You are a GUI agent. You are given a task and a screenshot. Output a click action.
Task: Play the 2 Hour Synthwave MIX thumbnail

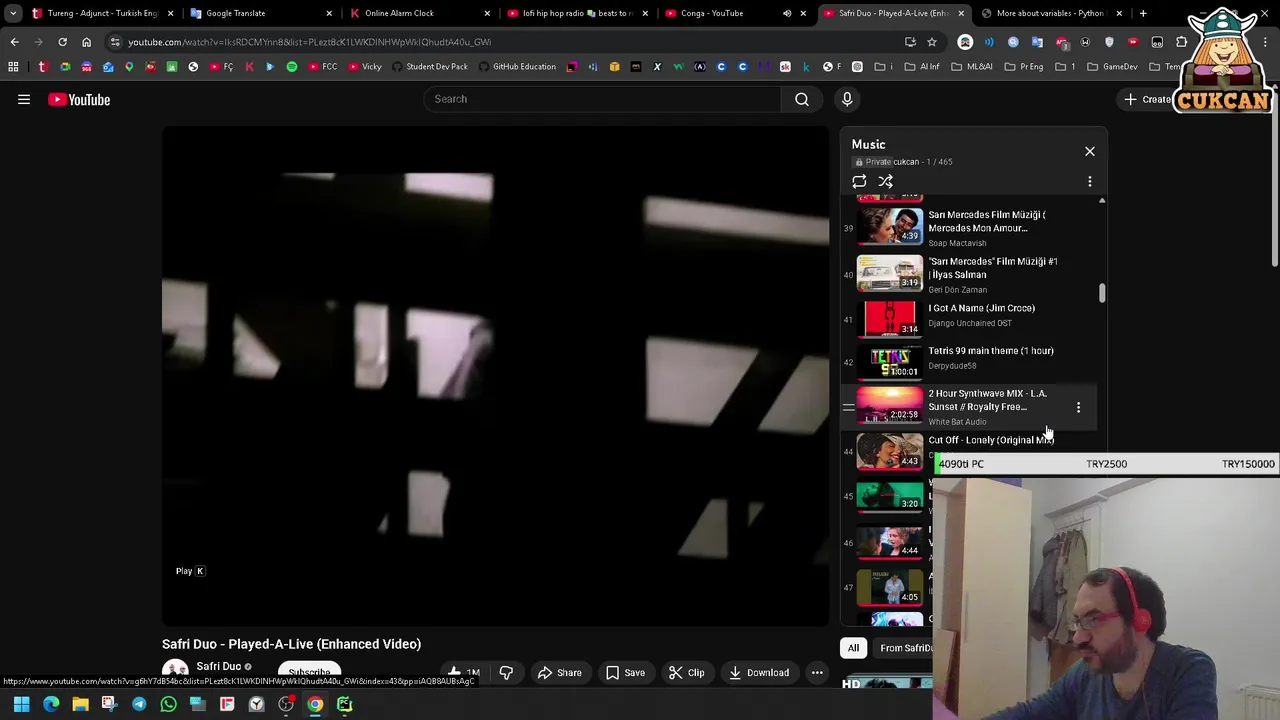tap(890, 407)
